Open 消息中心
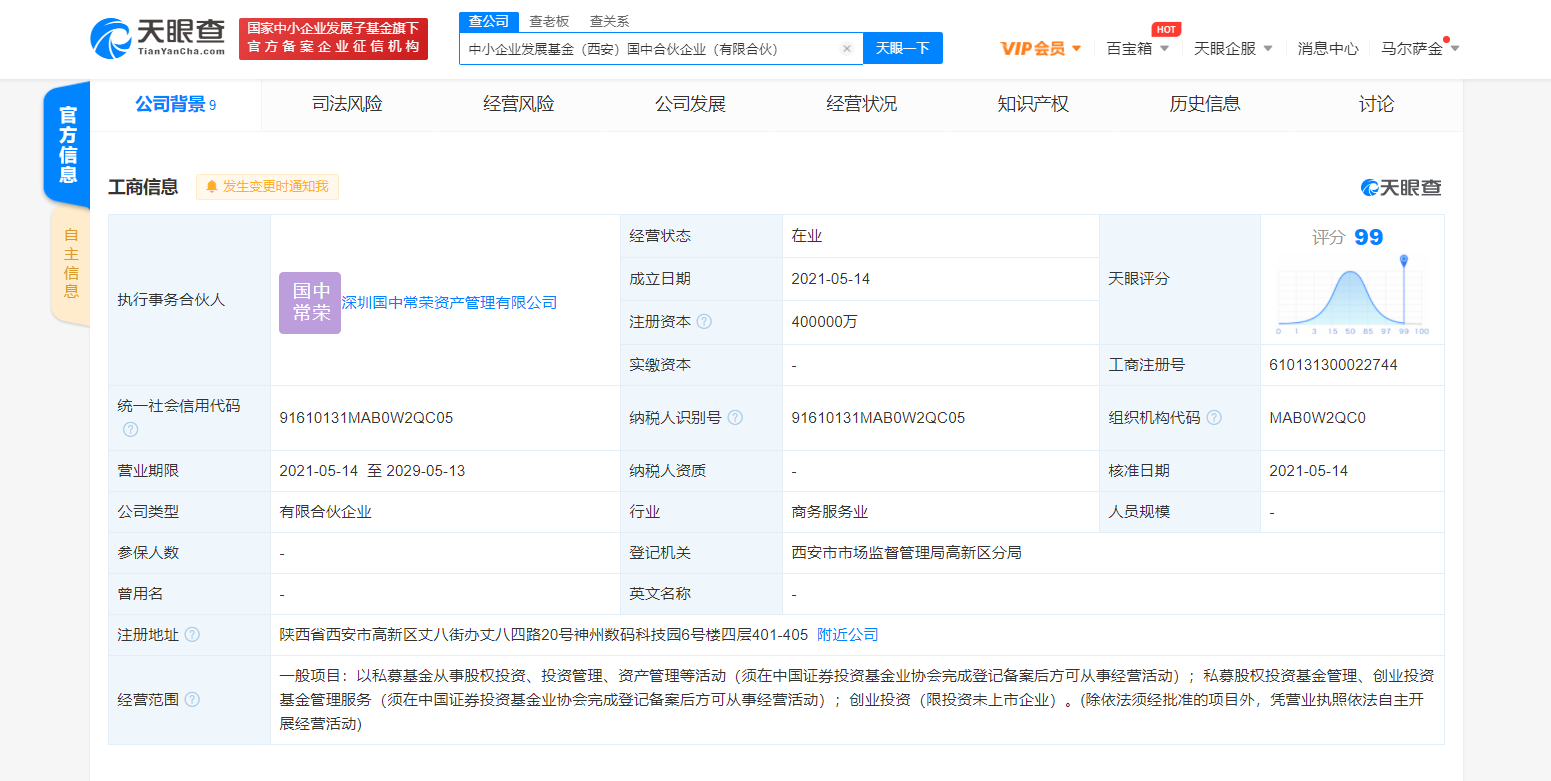The width and height of the screenshot is (1551, 781). [1328, 48]
